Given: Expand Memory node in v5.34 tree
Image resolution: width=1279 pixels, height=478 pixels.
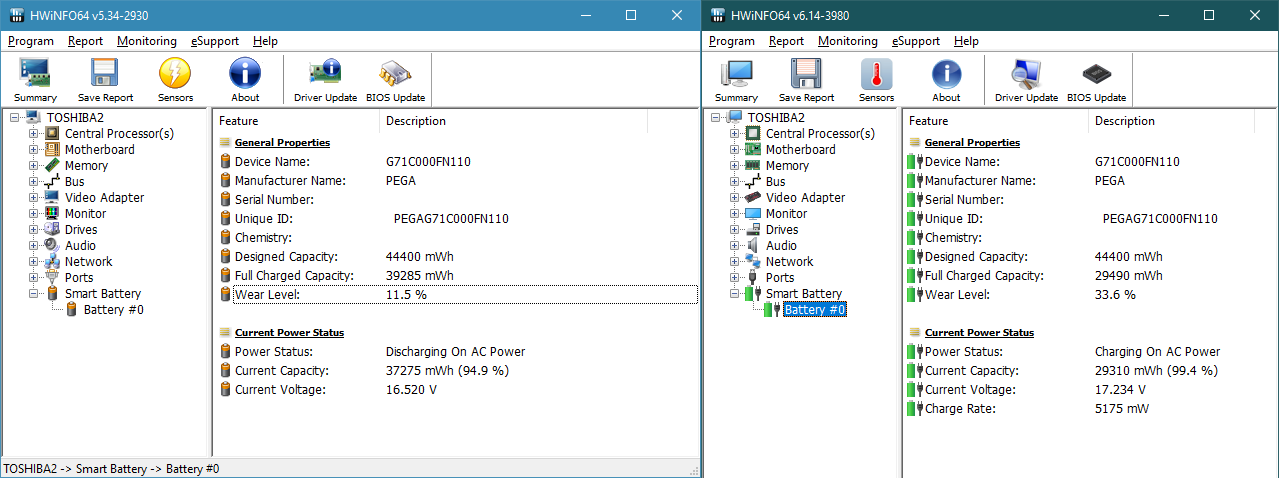Looking at the screenshot, I should 34,166.
